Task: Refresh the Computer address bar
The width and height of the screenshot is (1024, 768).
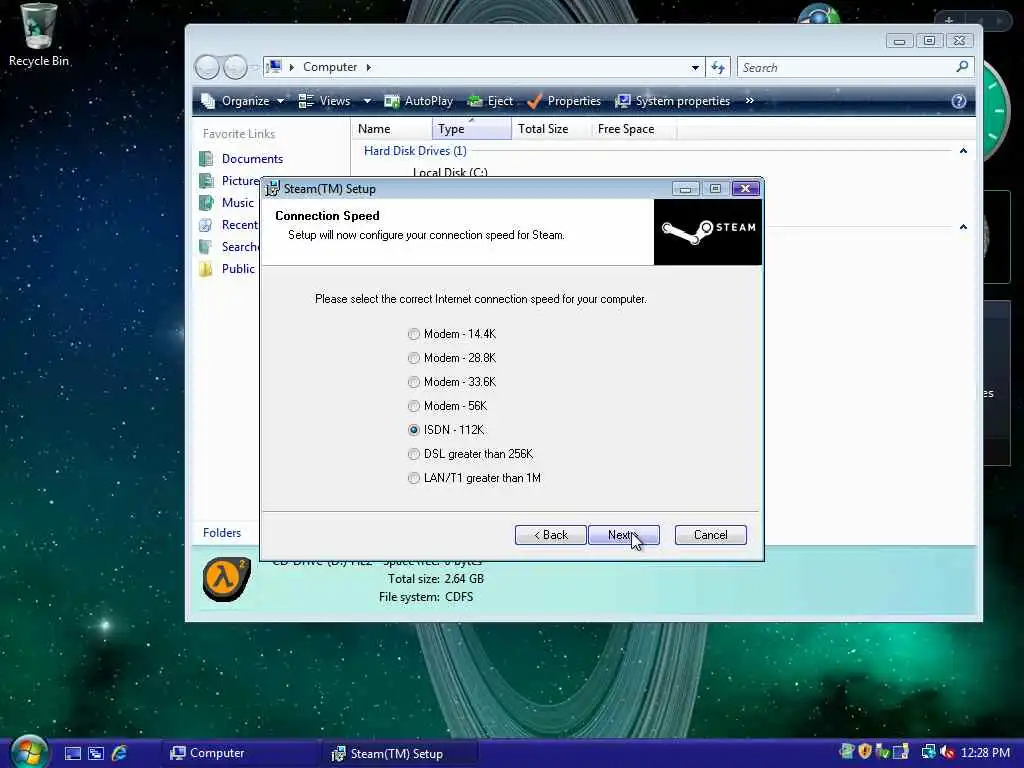Action: point(718,67)
